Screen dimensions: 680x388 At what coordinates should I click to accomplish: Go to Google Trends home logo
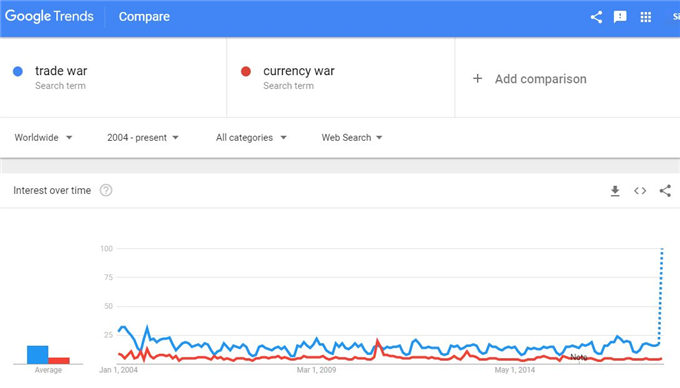[x=49, y=16]
